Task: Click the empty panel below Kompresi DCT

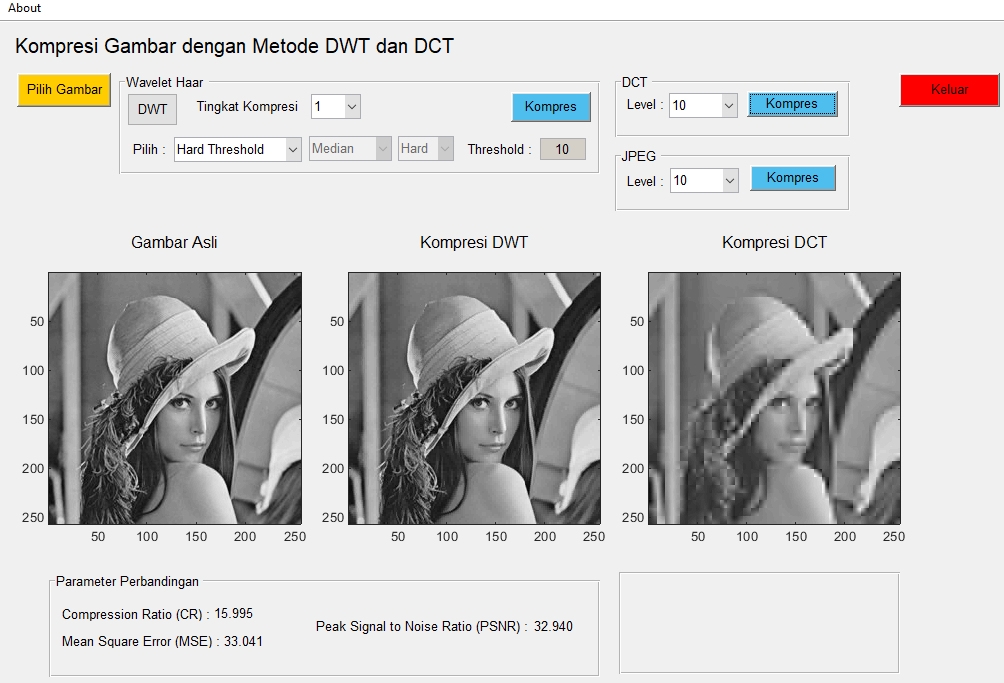Action: point(758,622)
